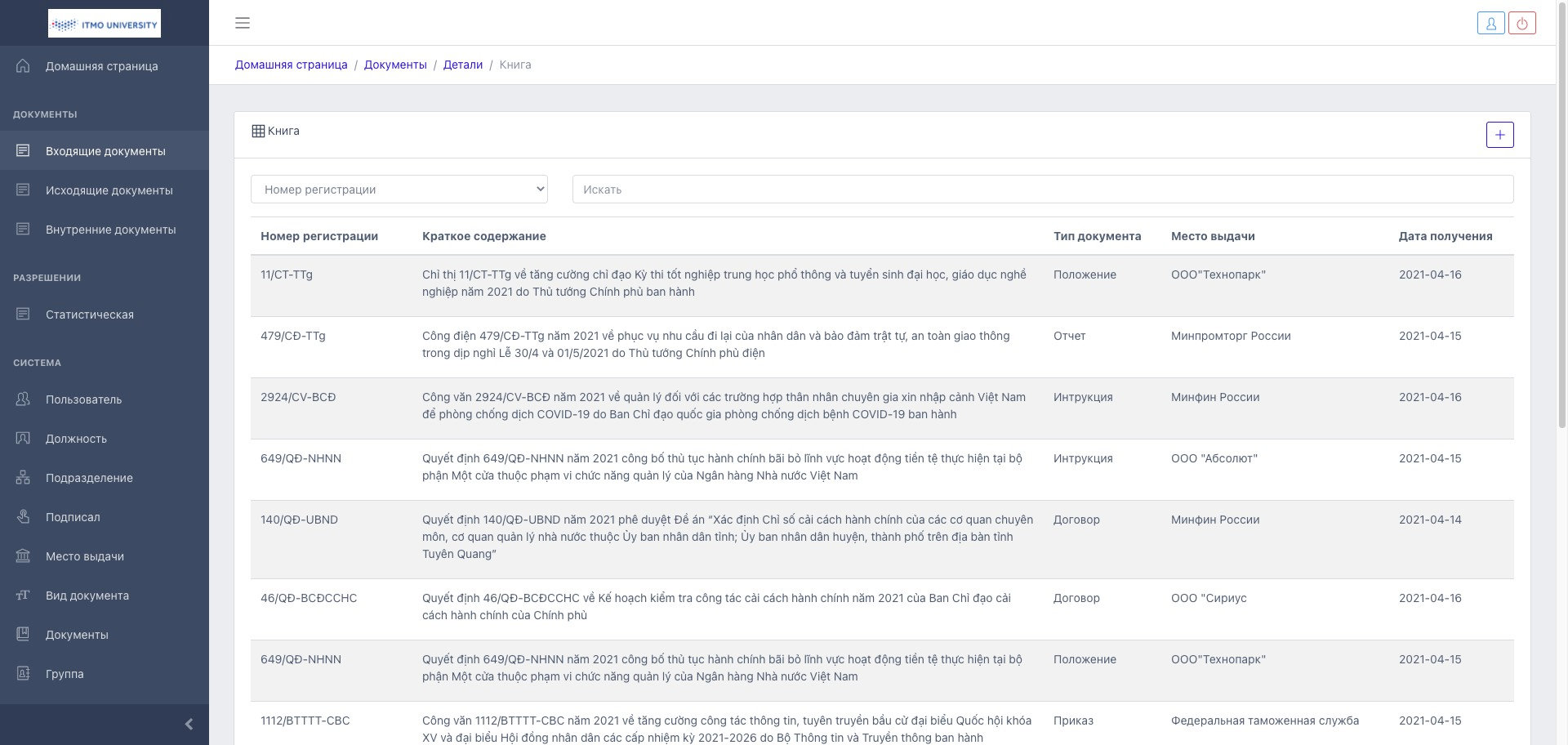Click the Домашняя страница home icon in sidebar
This screenshot has height=745, width=1568.
pos(23,66)
